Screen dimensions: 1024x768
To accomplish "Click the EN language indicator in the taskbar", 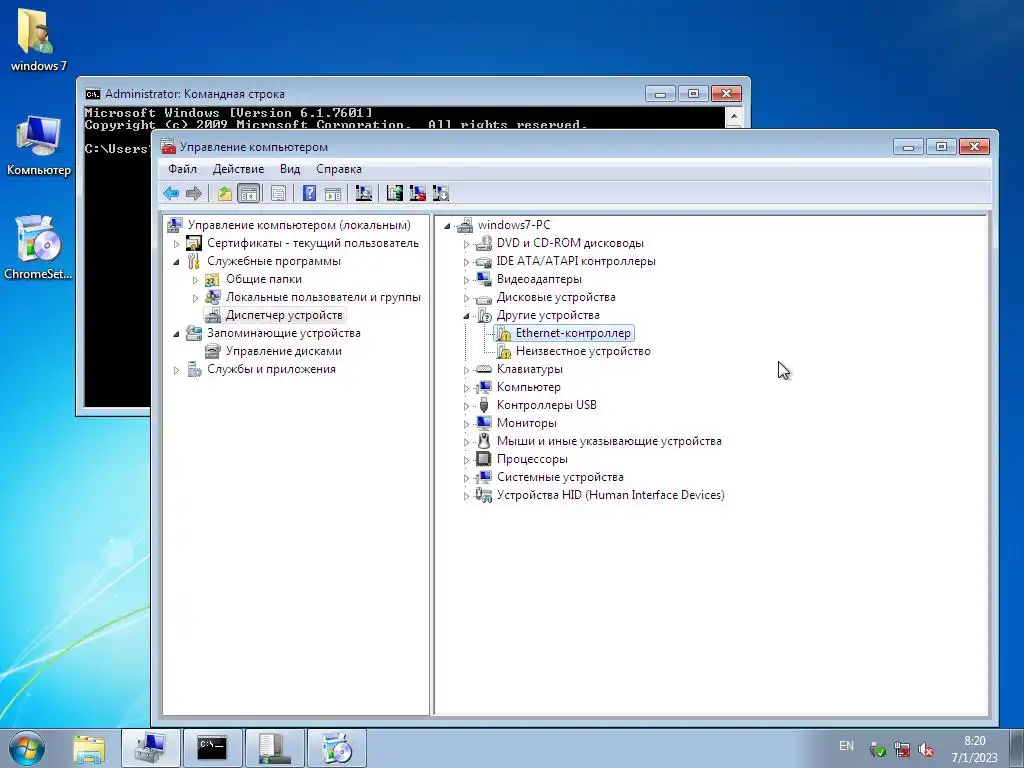I will click(846, 746).
